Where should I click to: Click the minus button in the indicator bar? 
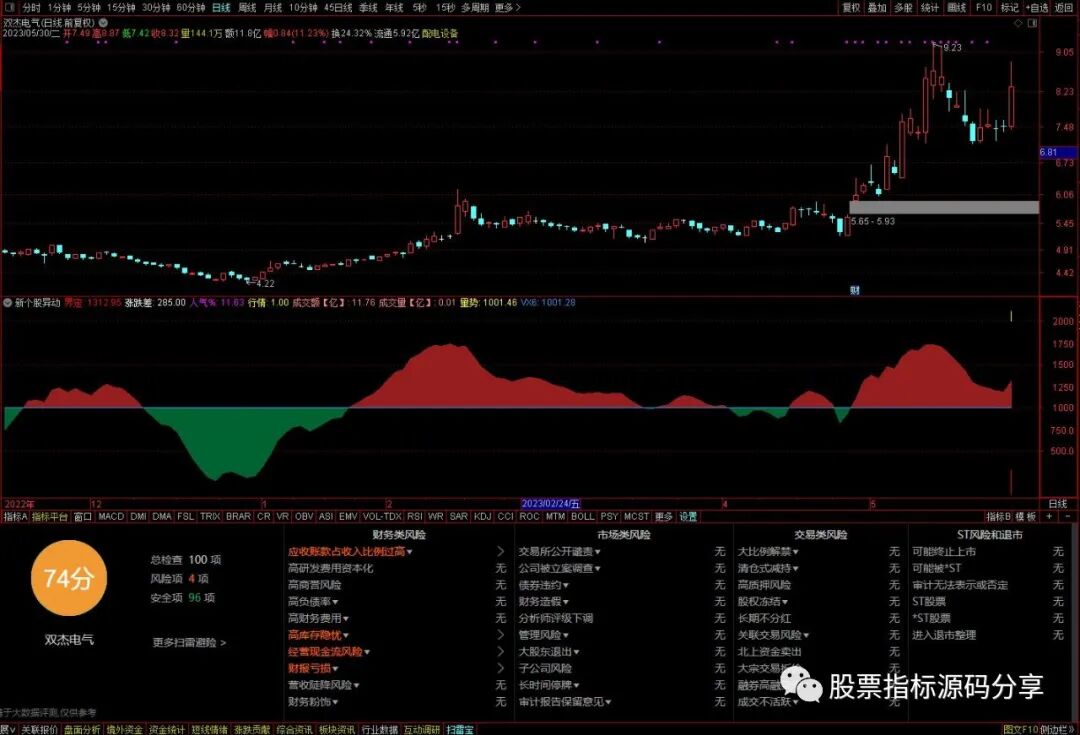click(1068, 516)
